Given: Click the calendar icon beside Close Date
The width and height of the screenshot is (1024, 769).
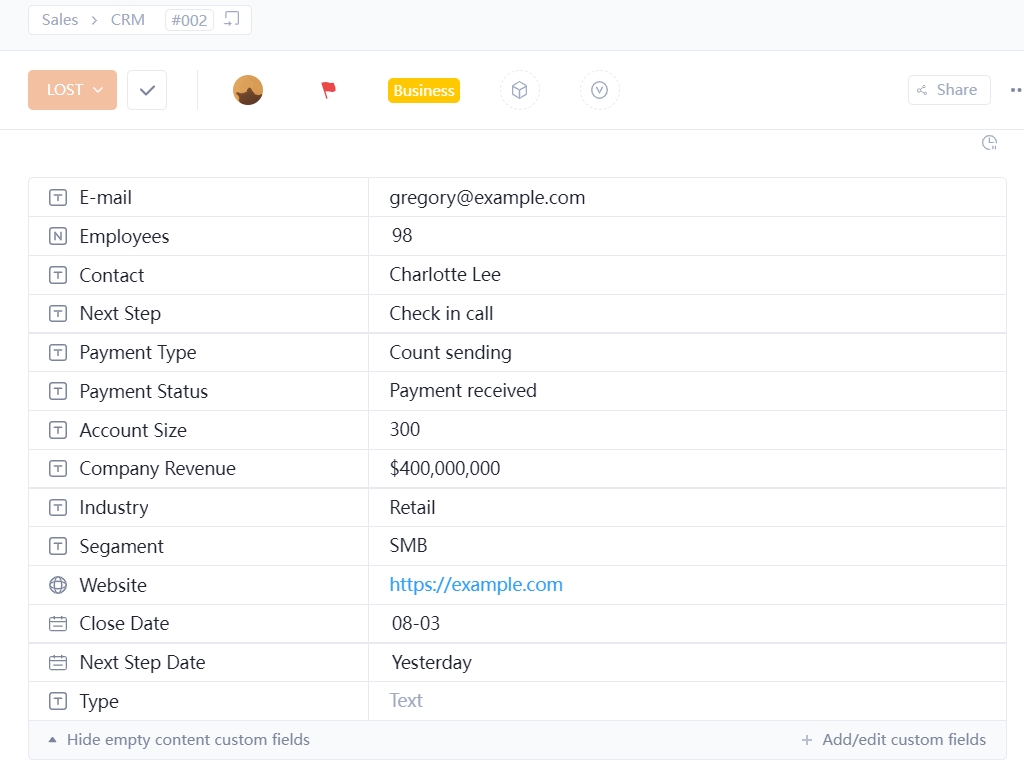Looking at the screenshot, I should coord(58,624).
